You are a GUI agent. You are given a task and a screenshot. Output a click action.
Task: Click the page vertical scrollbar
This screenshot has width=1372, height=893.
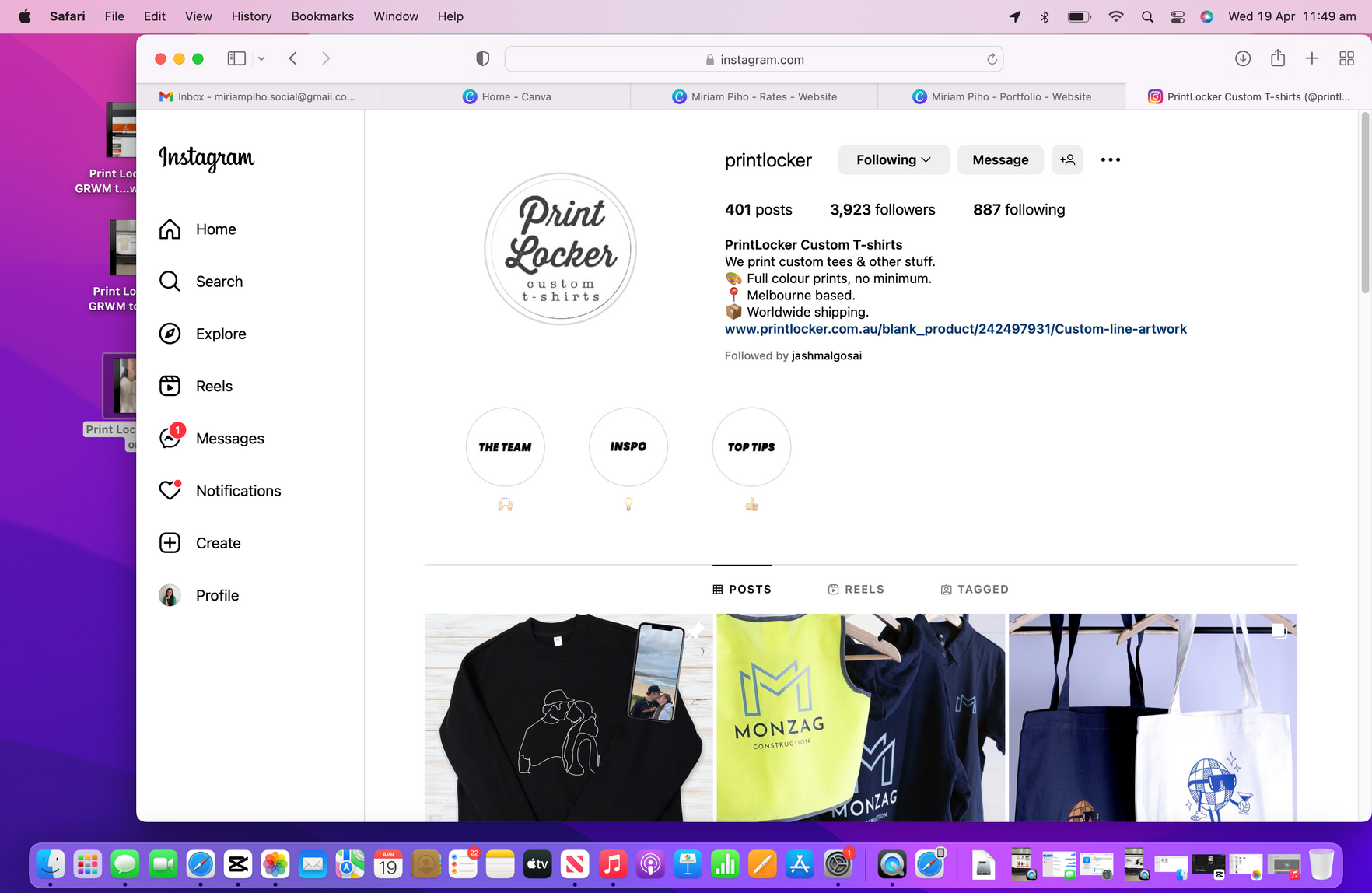pyautogui.click(x=1365, y=204)
